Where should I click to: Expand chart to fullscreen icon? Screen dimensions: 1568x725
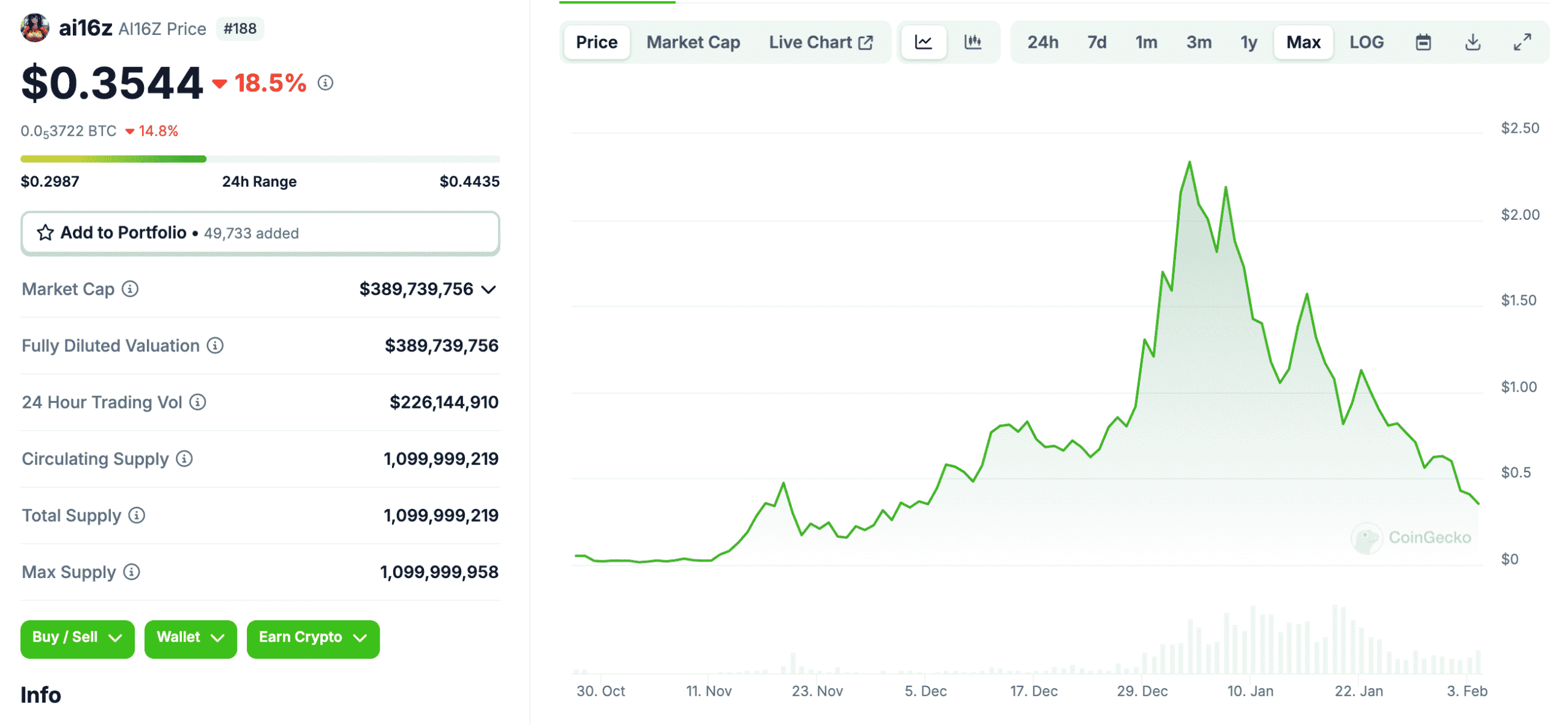pyautogui.click(x=1522, y=42)
